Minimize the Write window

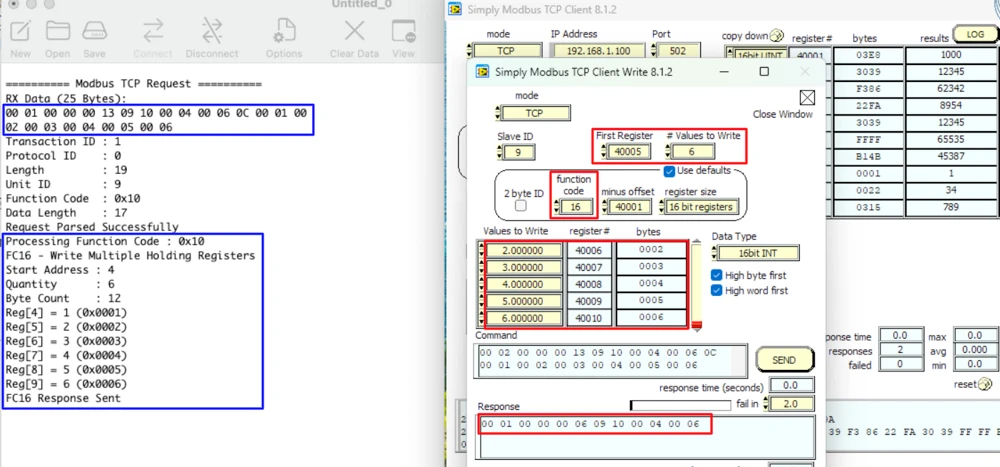click(724, 71)
